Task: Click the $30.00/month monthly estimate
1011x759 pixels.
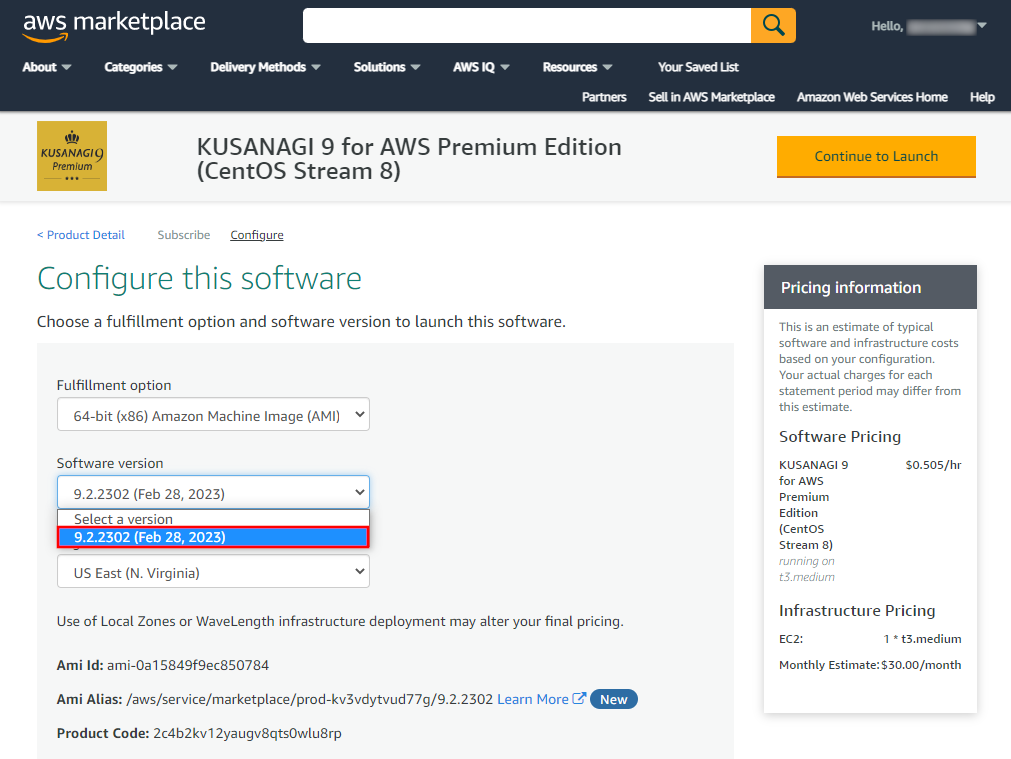Action: click(x=921, y=665)
